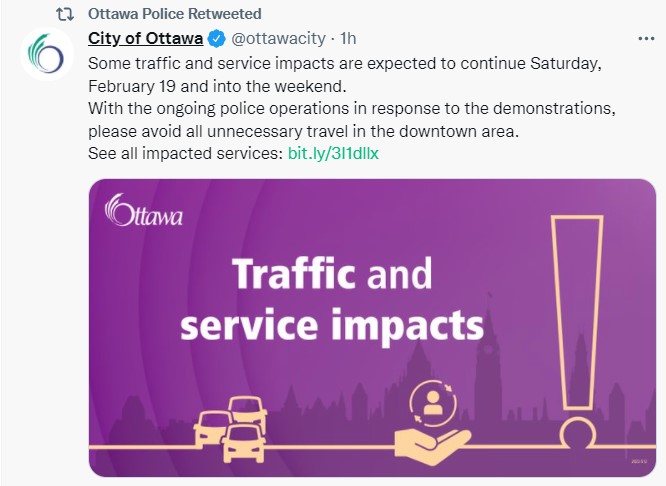Click the 'See all impacted services:' text
This screenshot has height=486, width=666.
[x=185, y=154]
